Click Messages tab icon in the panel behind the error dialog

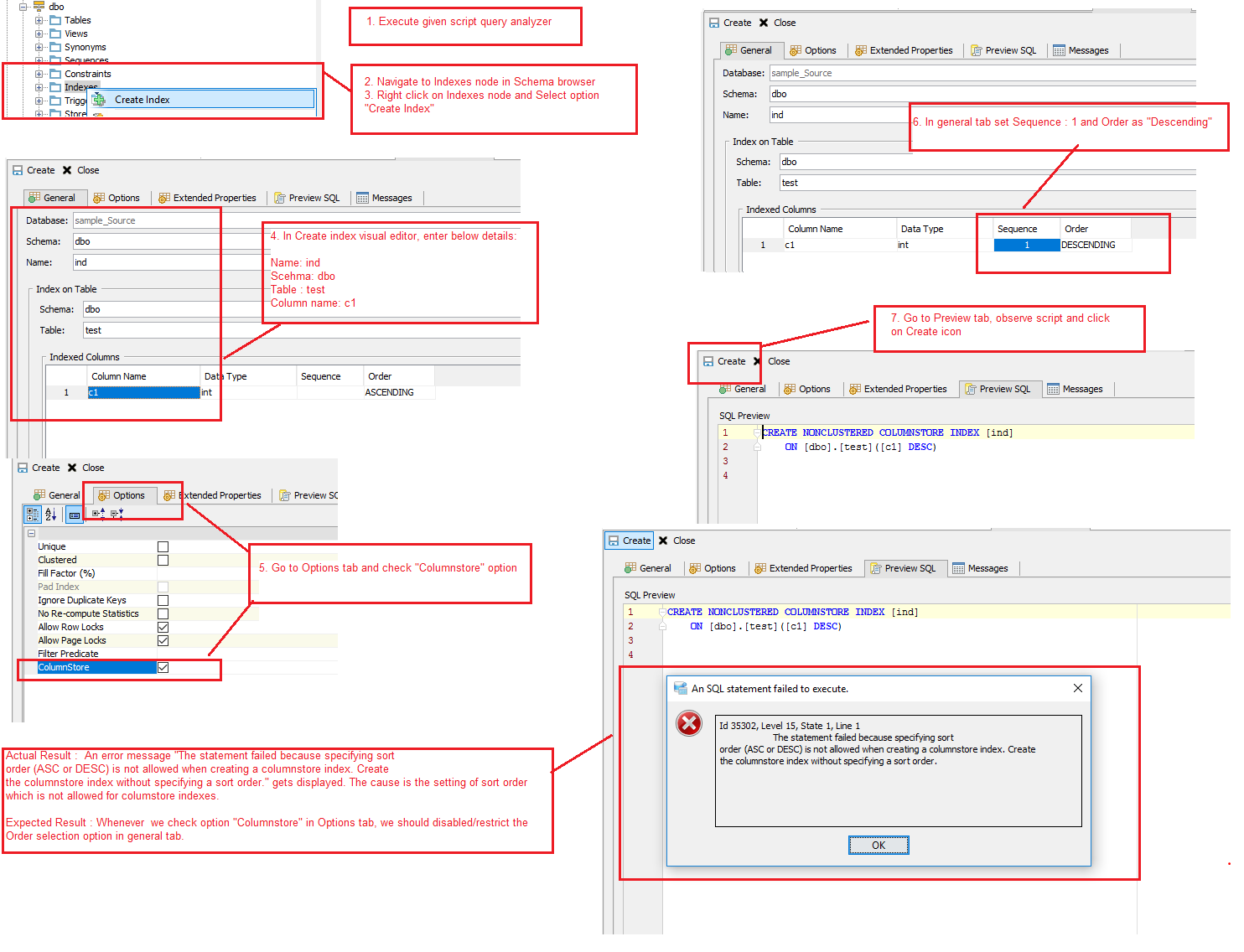click(x=958, y=568)
